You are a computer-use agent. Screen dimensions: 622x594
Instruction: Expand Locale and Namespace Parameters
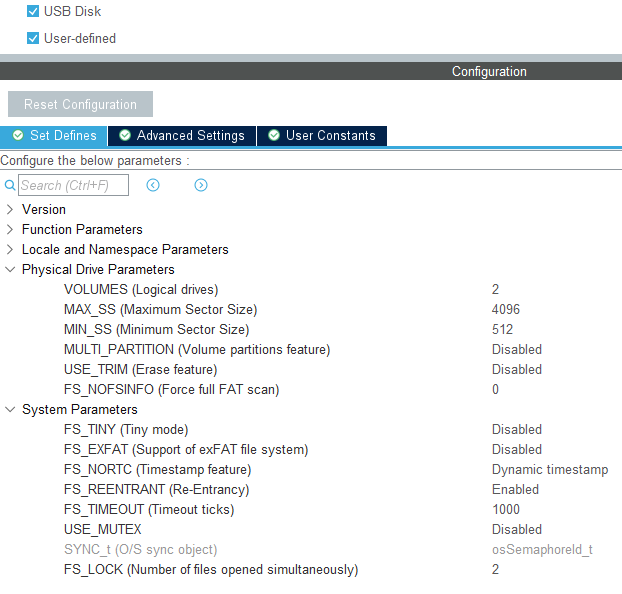[x=10, y=250]
